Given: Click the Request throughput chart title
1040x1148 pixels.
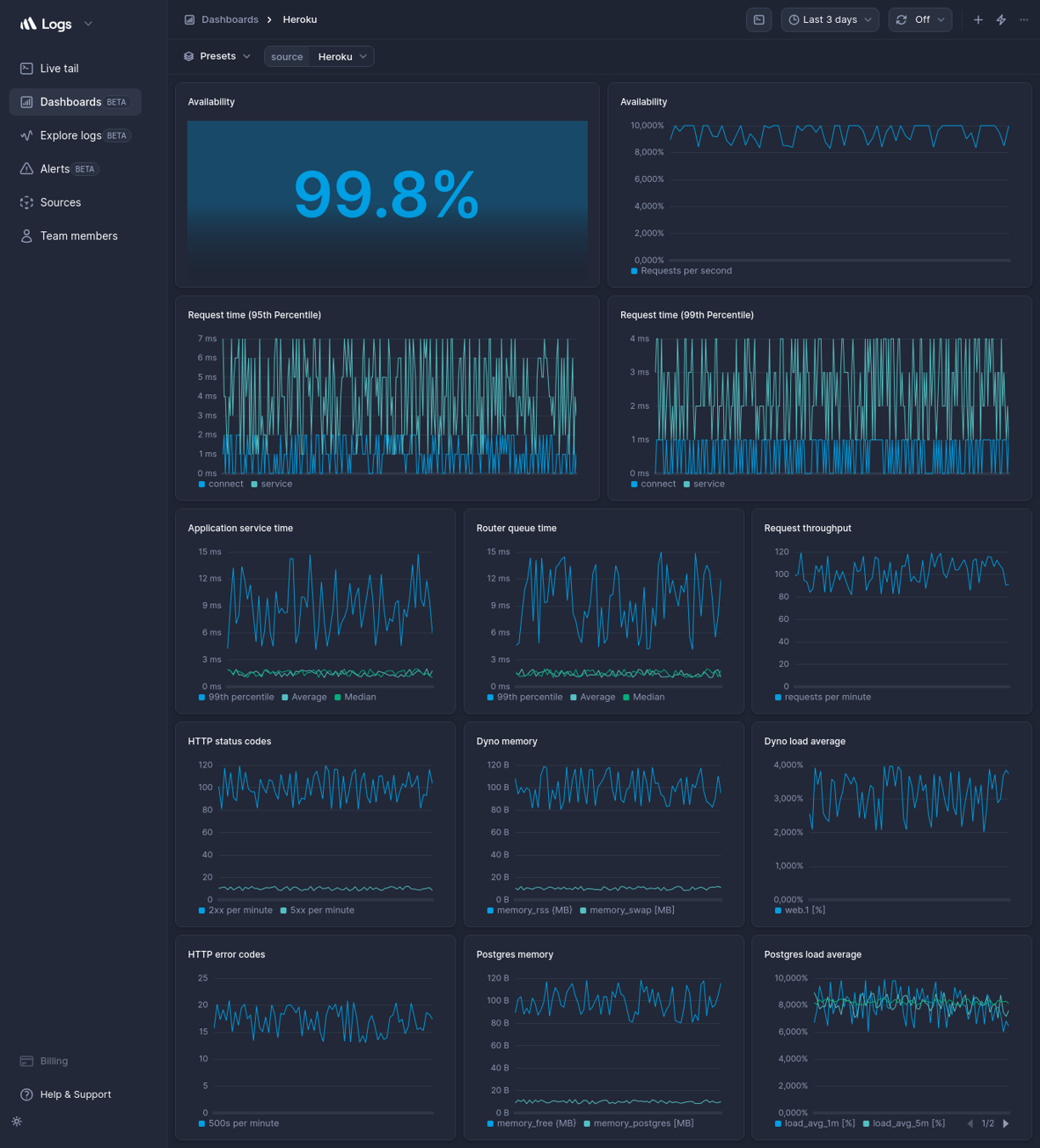Looking at the screenshot, I should coord(807,529).
